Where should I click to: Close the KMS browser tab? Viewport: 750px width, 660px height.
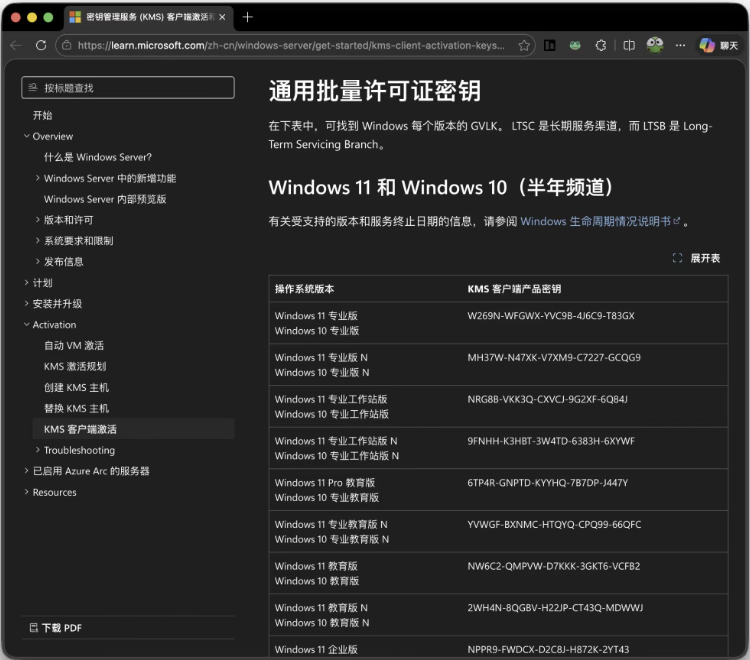(x=222, y=17)
